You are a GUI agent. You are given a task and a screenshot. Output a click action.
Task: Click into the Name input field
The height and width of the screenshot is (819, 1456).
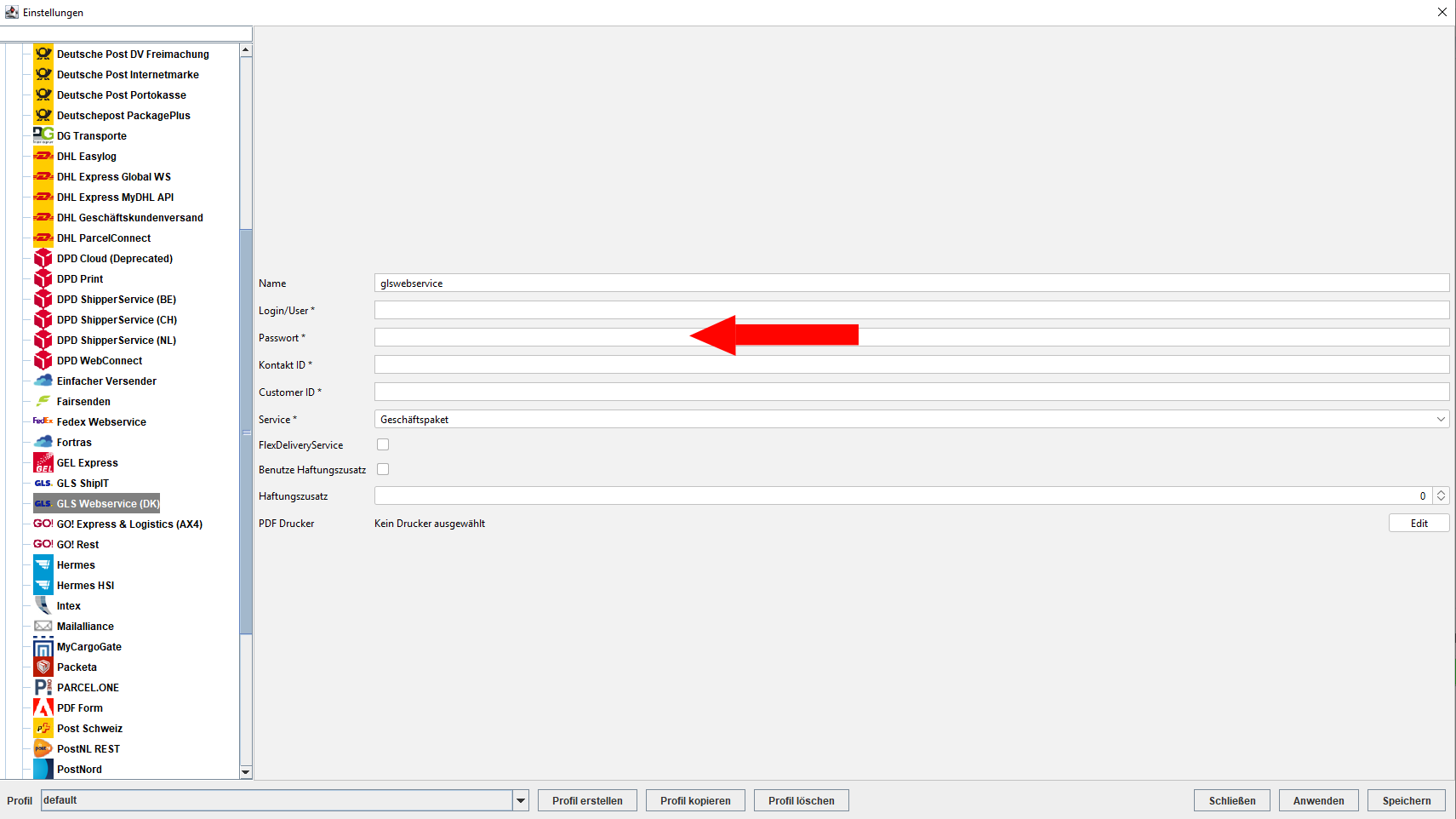point(911,283)
